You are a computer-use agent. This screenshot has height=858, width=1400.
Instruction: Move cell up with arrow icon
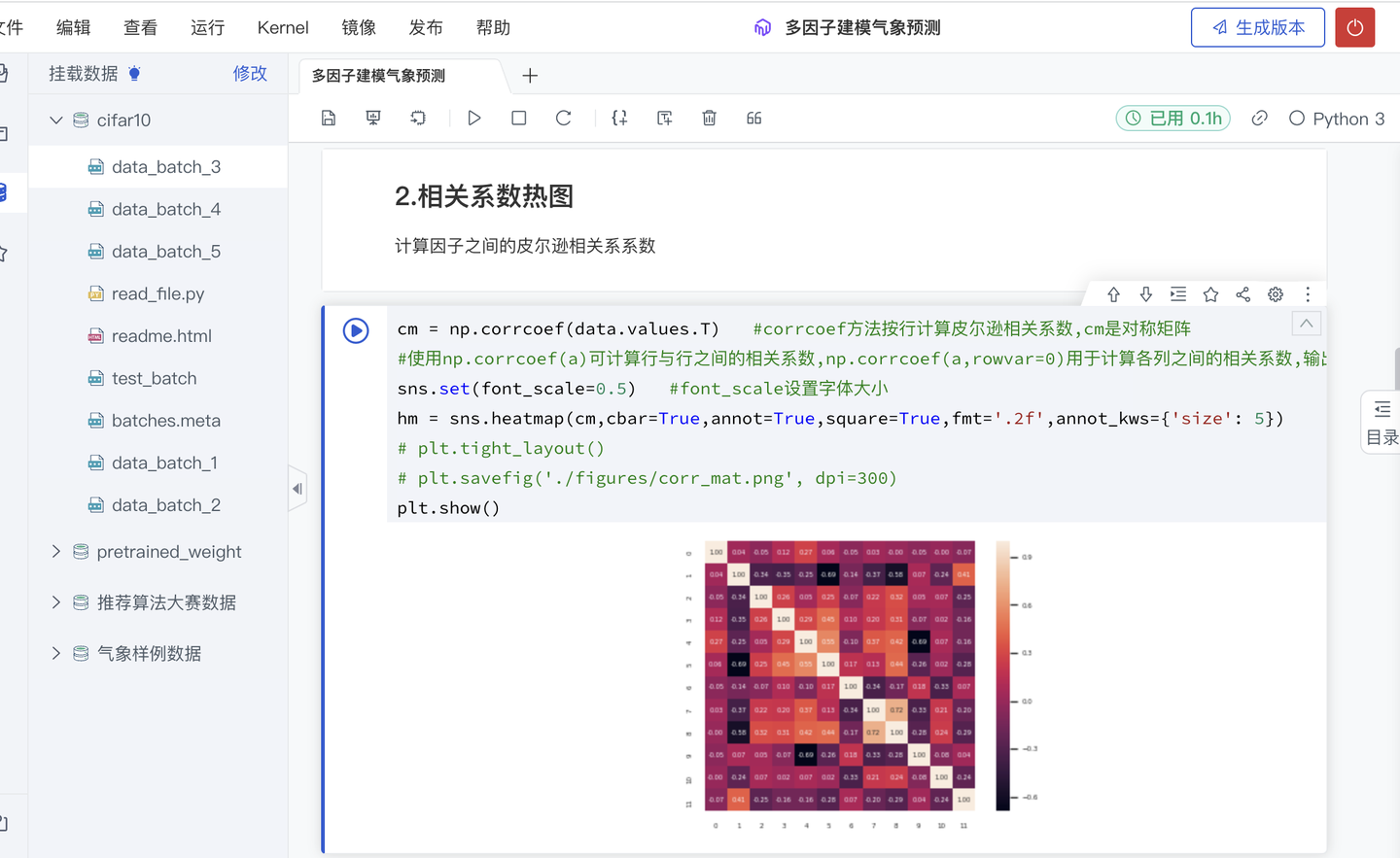pyautogui.click(x=1114, y=294)
